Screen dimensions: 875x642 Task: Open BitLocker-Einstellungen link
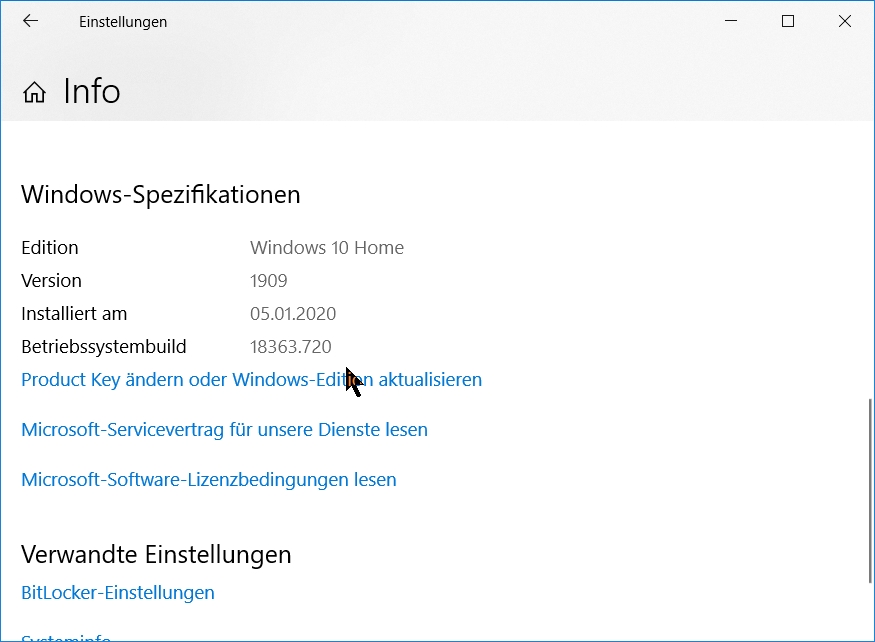click(x=118, y=593)
